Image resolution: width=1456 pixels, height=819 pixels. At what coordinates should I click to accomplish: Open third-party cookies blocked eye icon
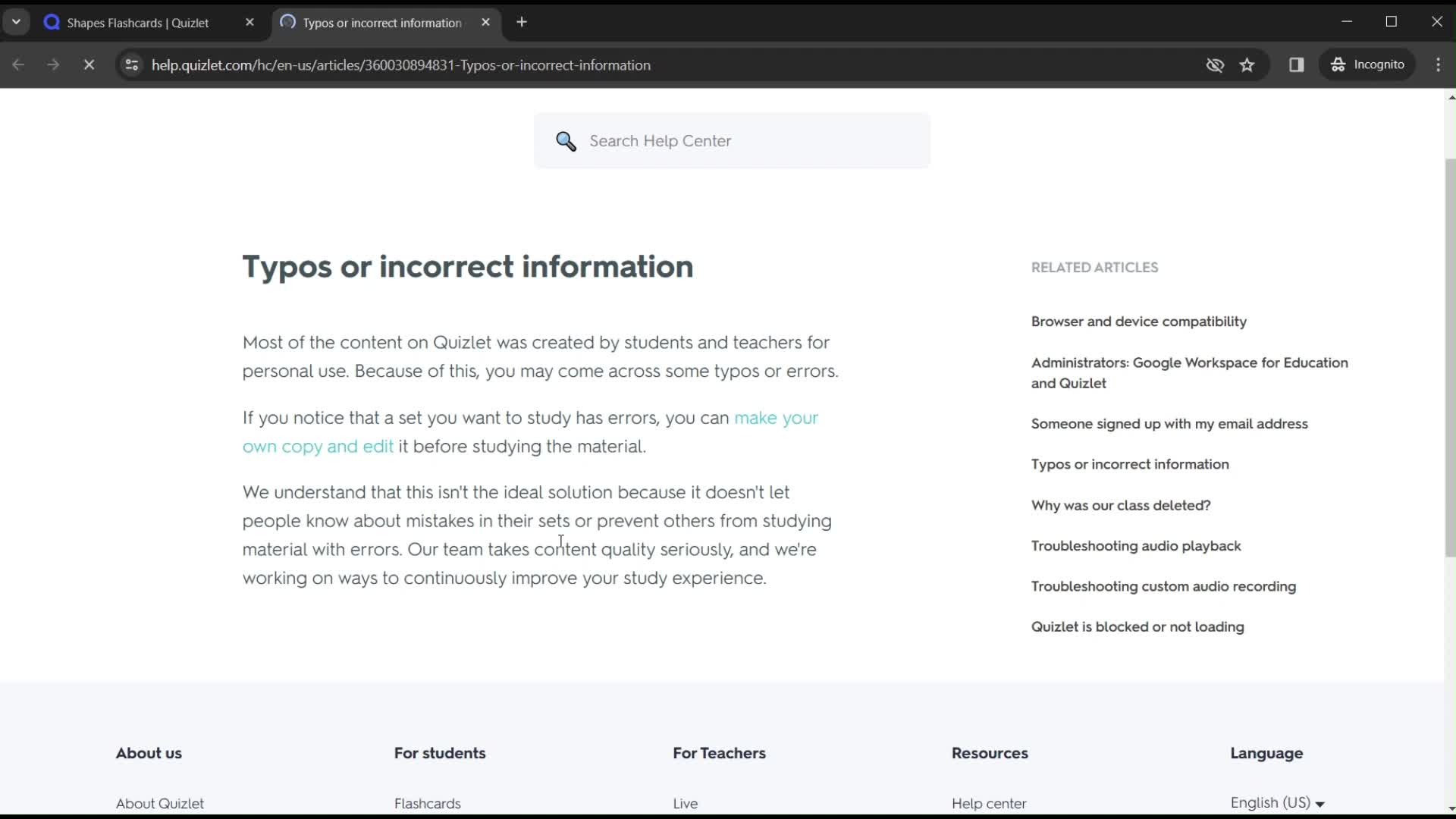(1215, 65)
